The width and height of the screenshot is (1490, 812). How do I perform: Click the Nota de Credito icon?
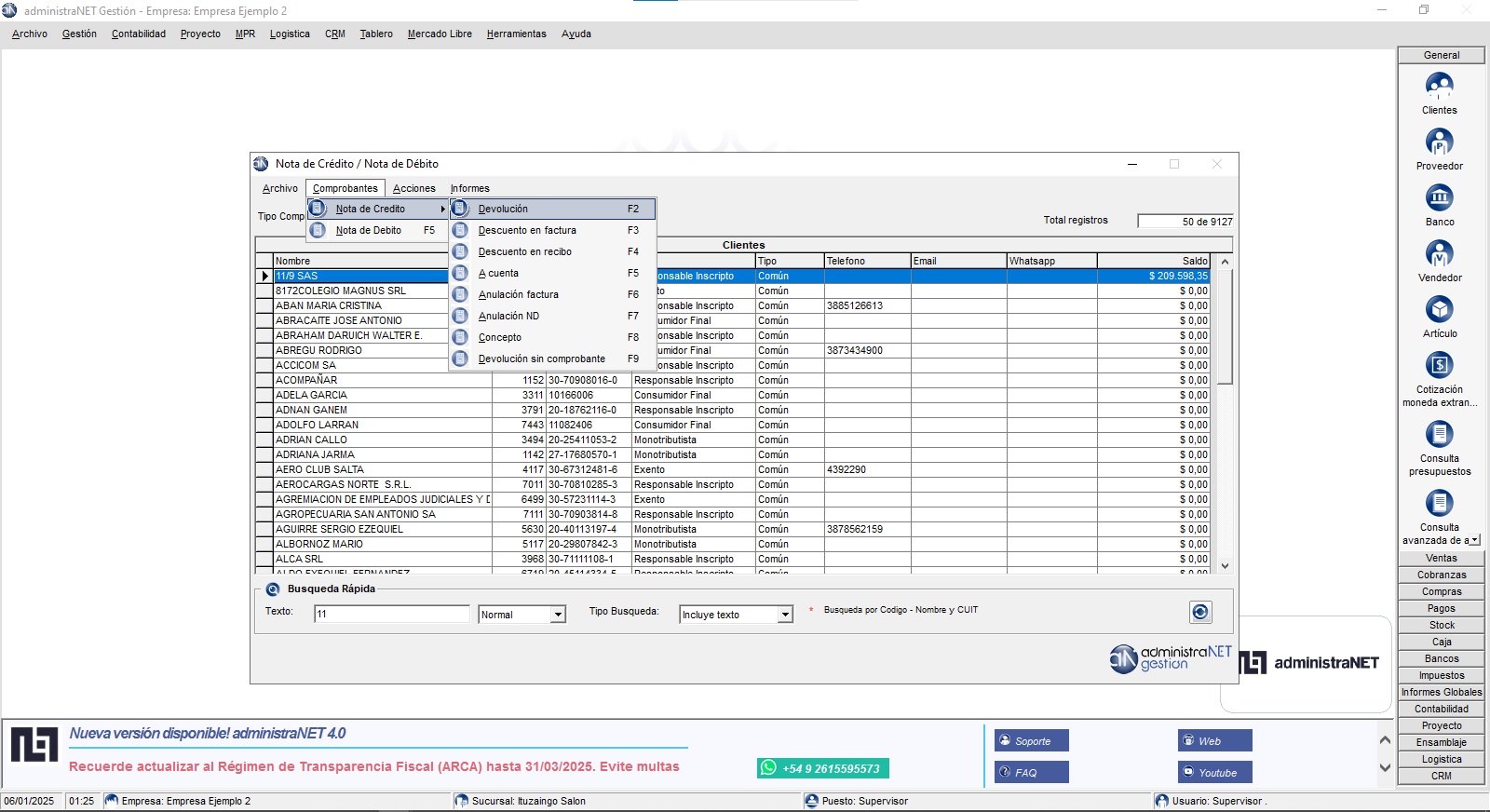click(318, 209)
